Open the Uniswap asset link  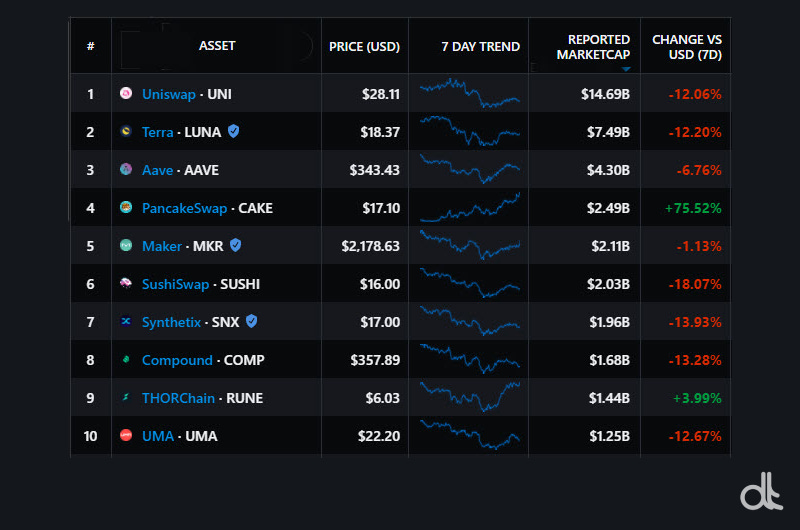point(169,94)
